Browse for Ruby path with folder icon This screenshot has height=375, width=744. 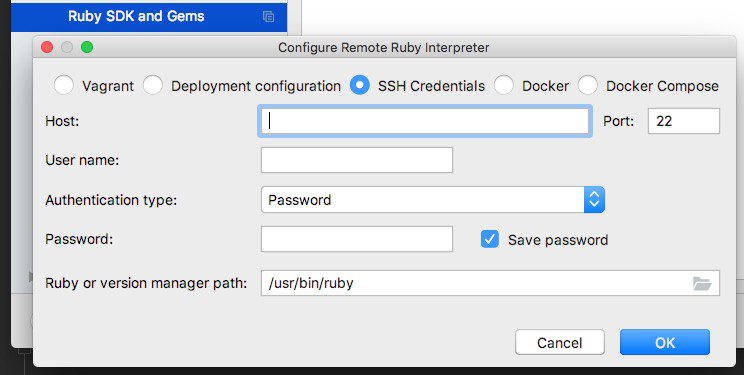[x=702, y=283]
